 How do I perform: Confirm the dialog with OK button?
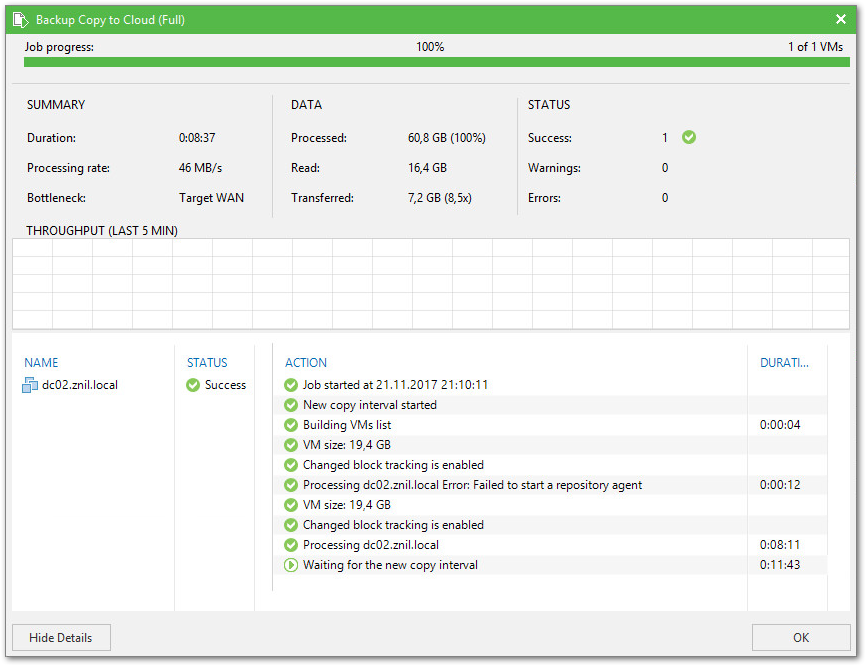pos(801,637)
